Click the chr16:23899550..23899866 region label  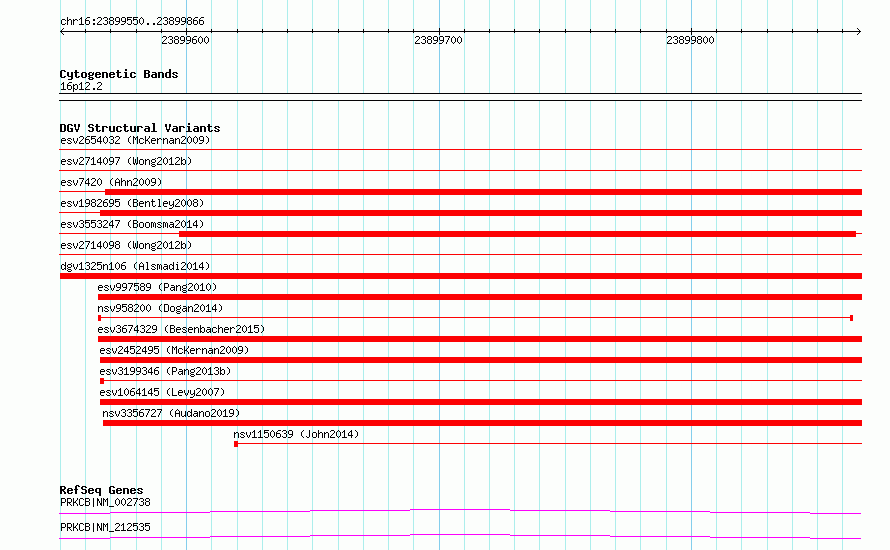(132, 21)
